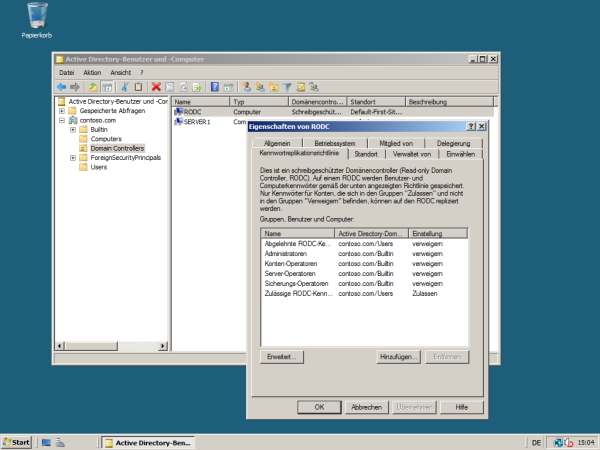Click the Forward arrow in the toolbar
The width and height of the screenshot is (600, 450).
click(x=75, y=87)
